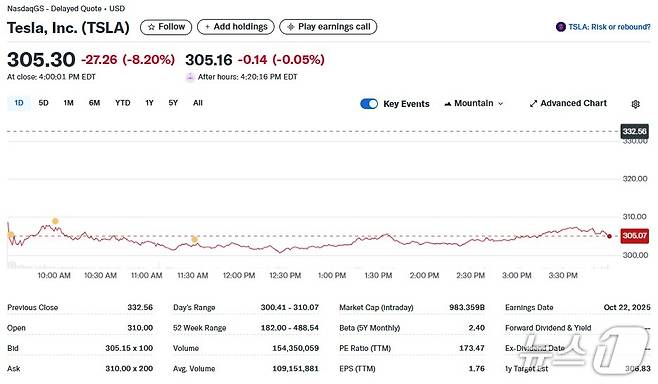Screen dimensions: 658x384
Task: Open chart settings gear icon
Action: coord(636,104)
